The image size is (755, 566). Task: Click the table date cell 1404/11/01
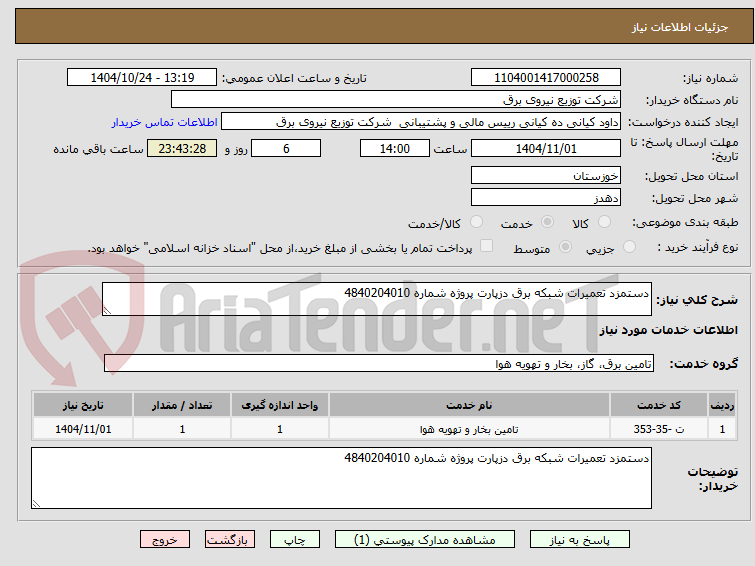click(x=83, y=429)
